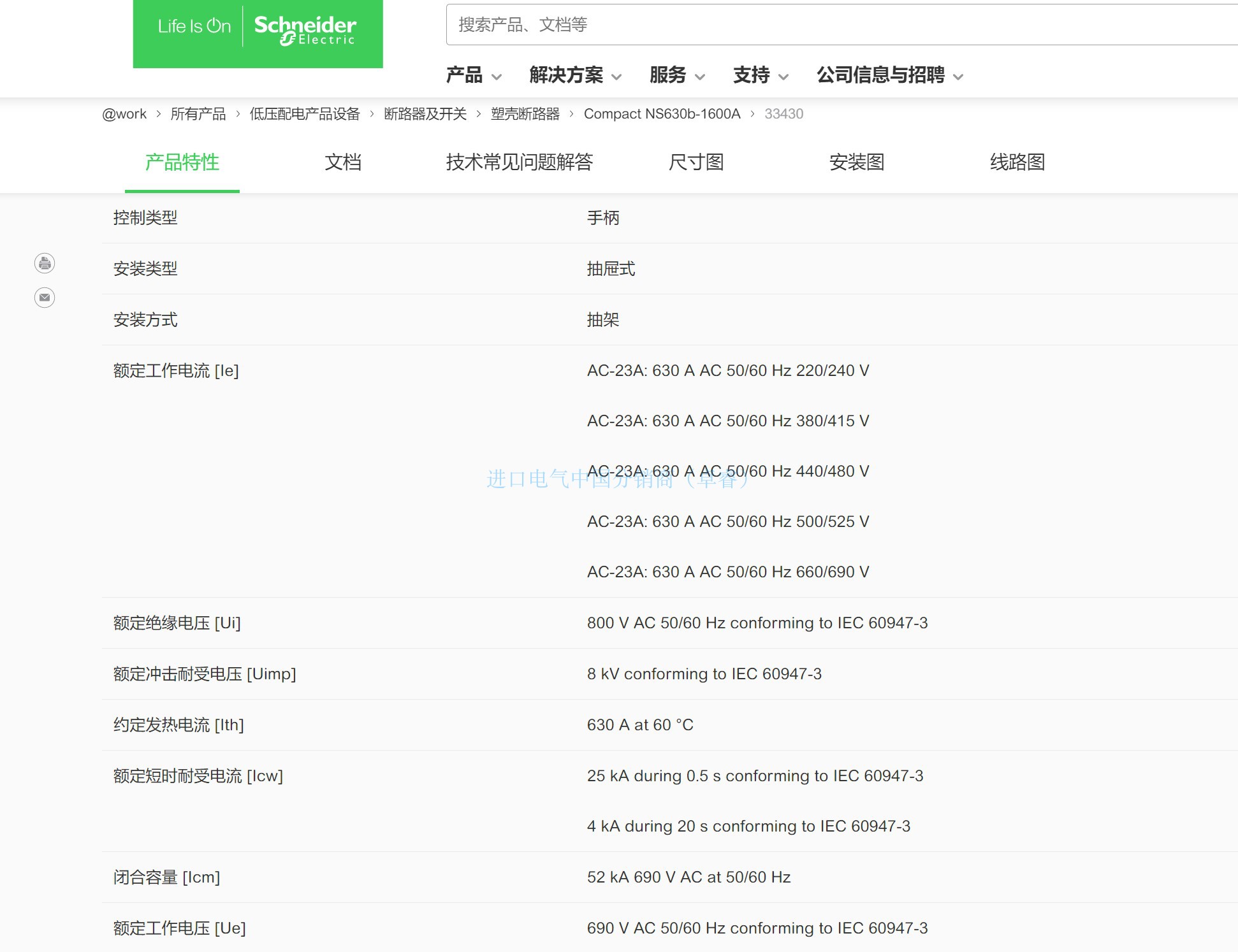The width and height of the screenshot is (1238, 952).
Task: Click the 安装类型 row label
Action: click(145, 269)
